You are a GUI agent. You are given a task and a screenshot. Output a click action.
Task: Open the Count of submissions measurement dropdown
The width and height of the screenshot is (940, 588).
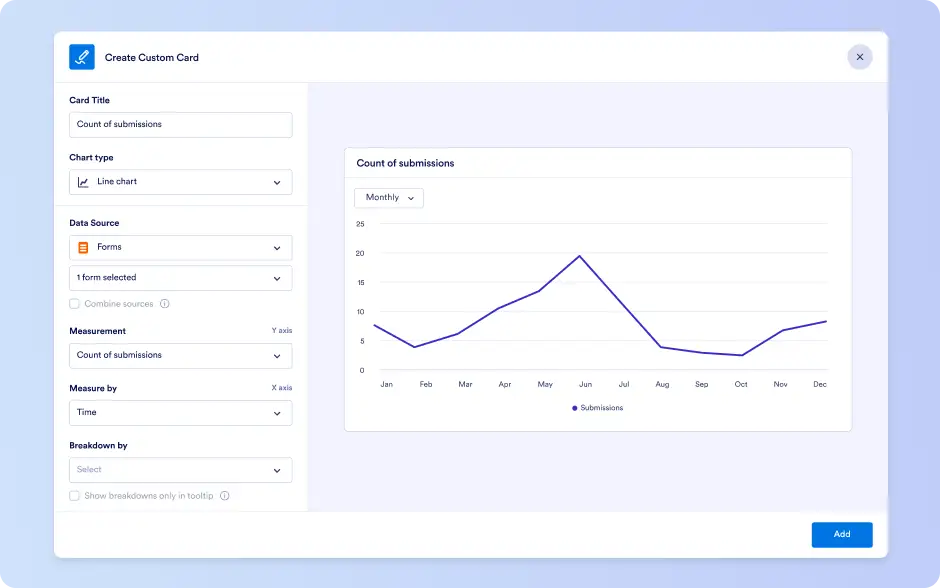(x=180, y=355)
